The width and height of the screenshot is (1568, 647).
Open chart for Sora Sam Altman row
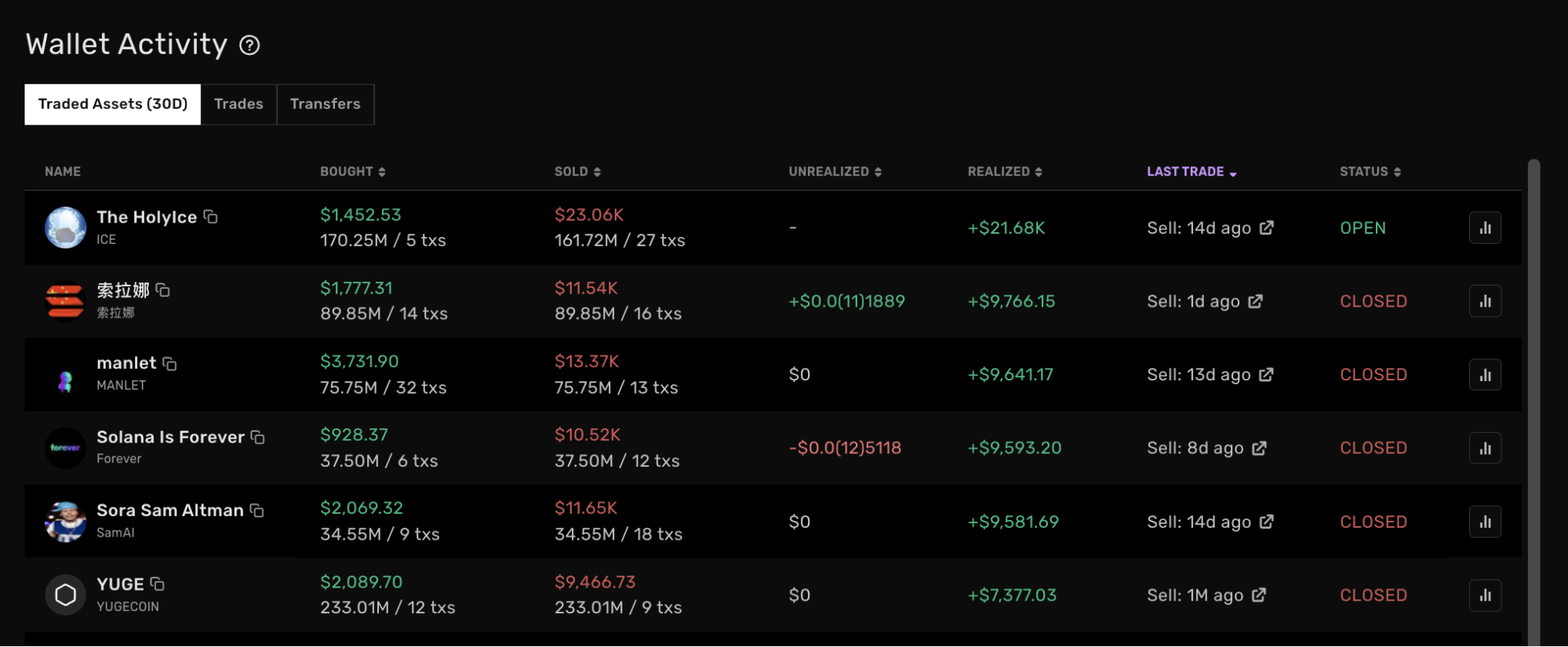pos(1484,522)
